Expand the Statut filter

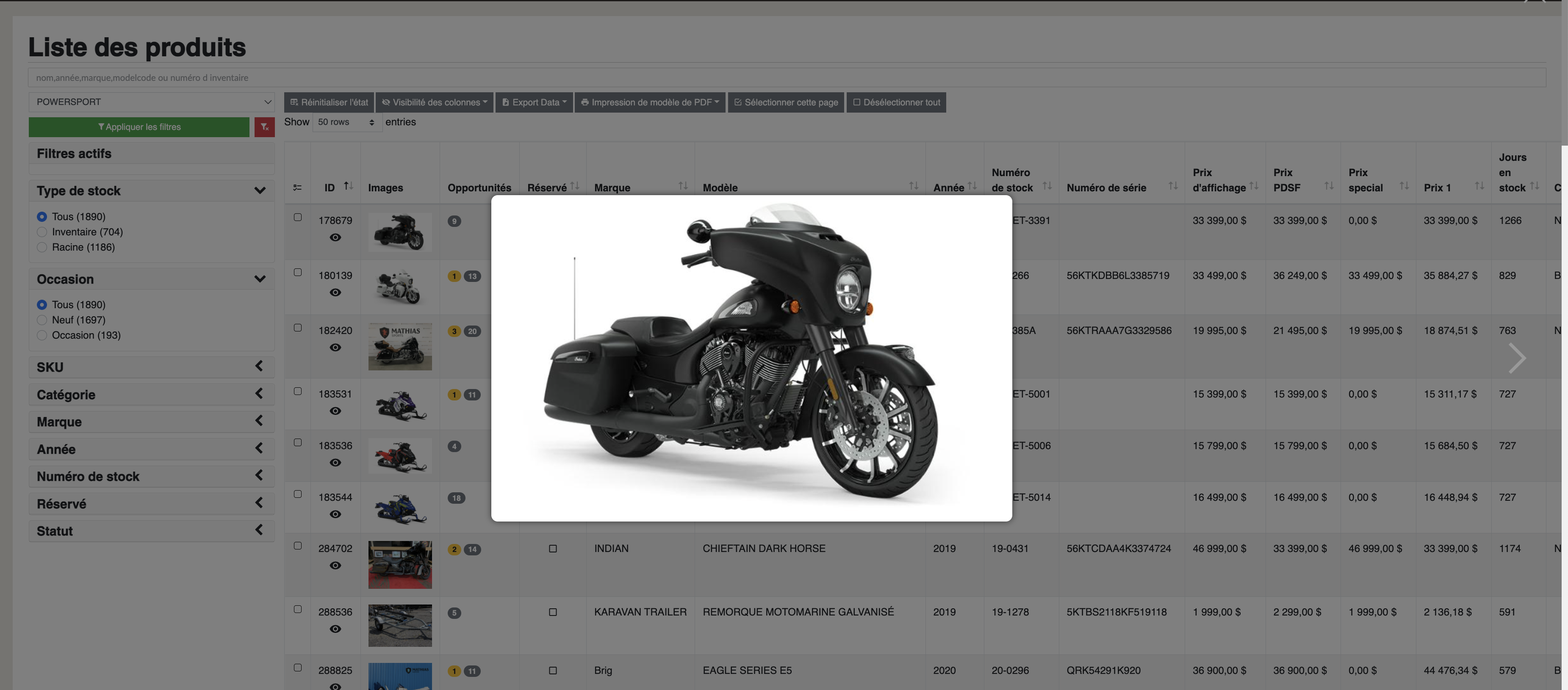point(259,530)
